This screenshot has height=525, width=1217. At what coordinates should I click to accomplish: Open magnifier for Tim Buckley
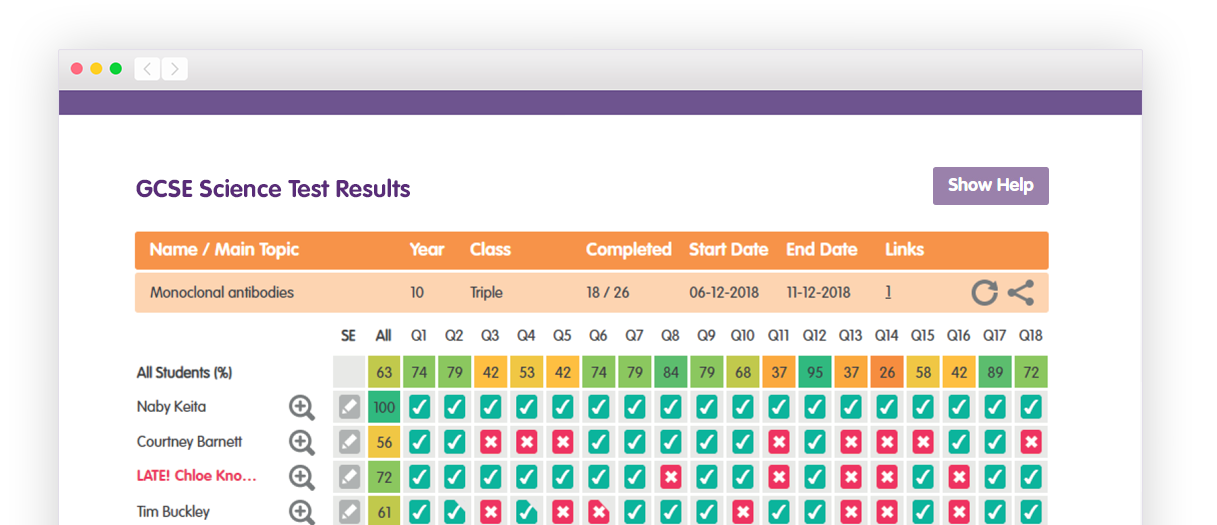302,512
